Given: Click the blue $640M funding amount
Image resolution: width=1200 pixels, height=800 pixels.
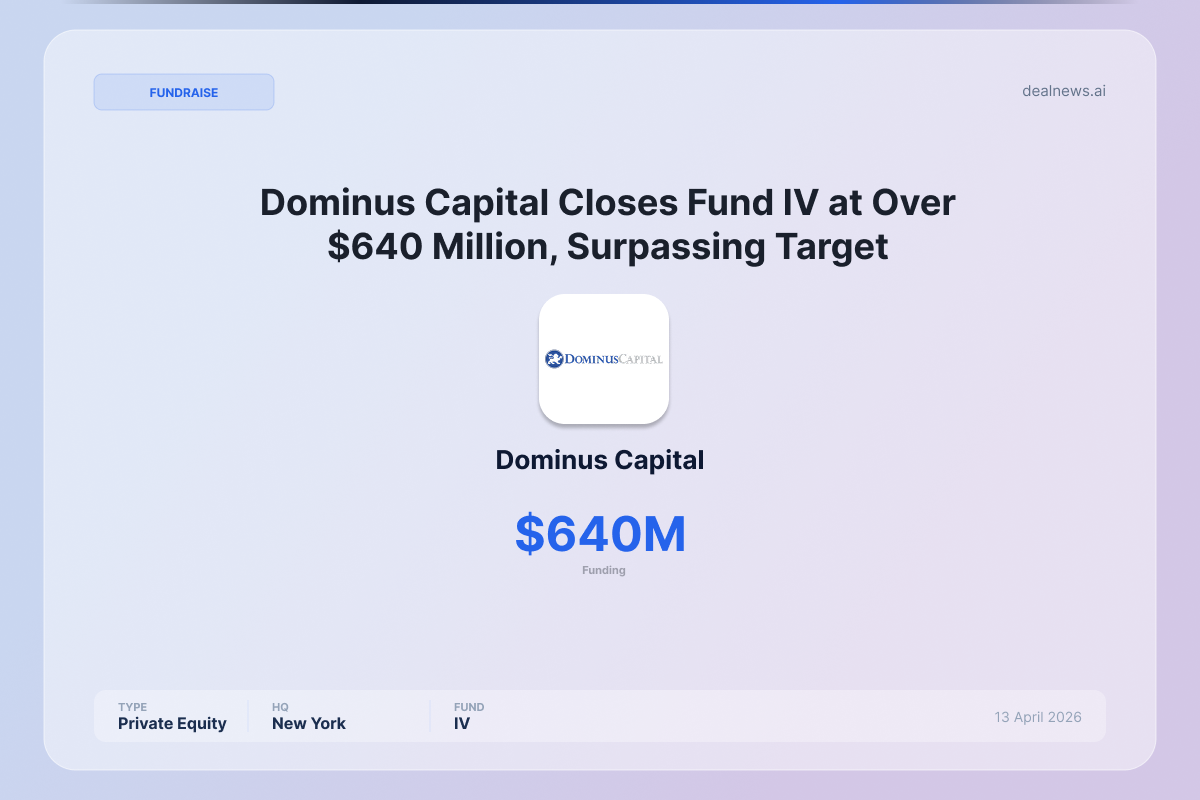Looking at the screenshot, I should 601,534.
